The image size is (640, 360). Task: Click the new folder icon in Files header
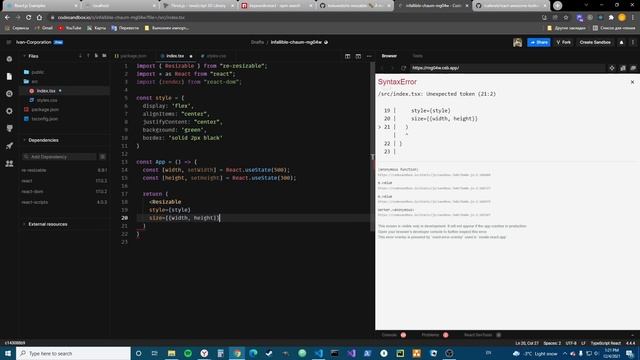click(104, 56)
